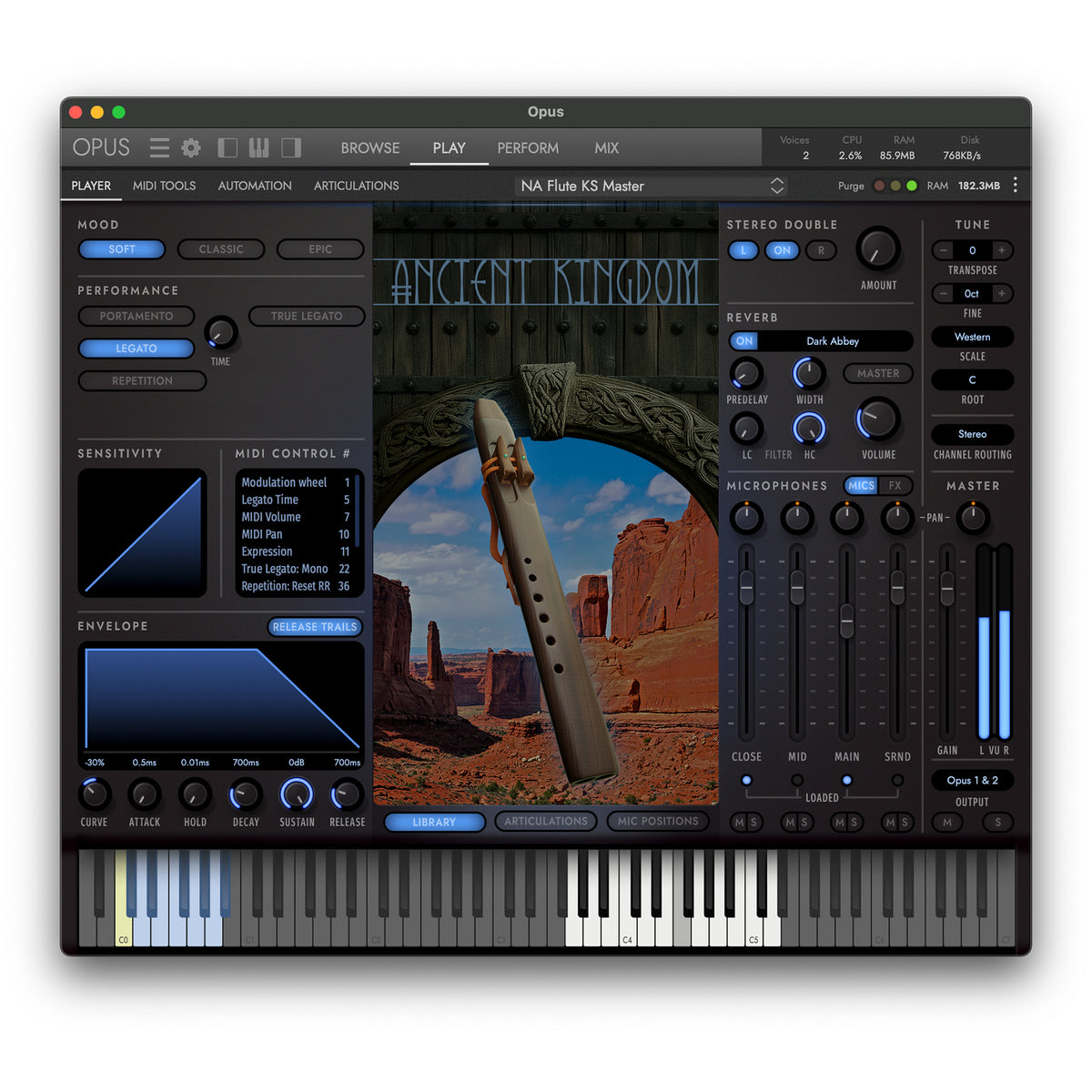The image size is (1092, 1092).
Task: Click the Reverb HC filter knob
Action: [x=809, y=429]
